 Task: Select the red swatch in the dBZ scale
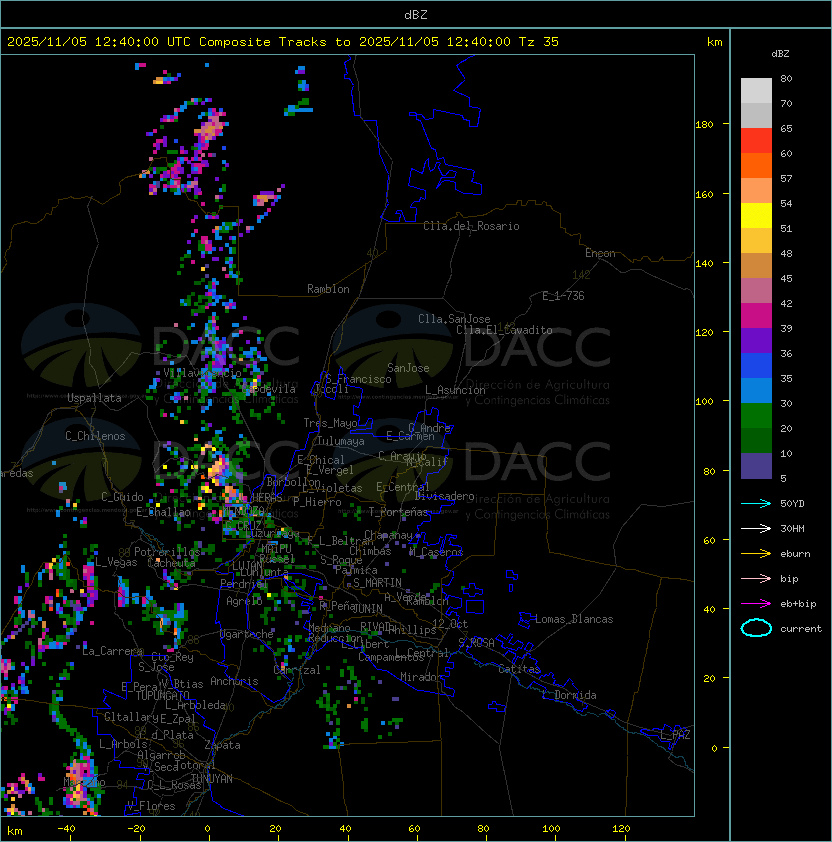click(x=756, y=141)
